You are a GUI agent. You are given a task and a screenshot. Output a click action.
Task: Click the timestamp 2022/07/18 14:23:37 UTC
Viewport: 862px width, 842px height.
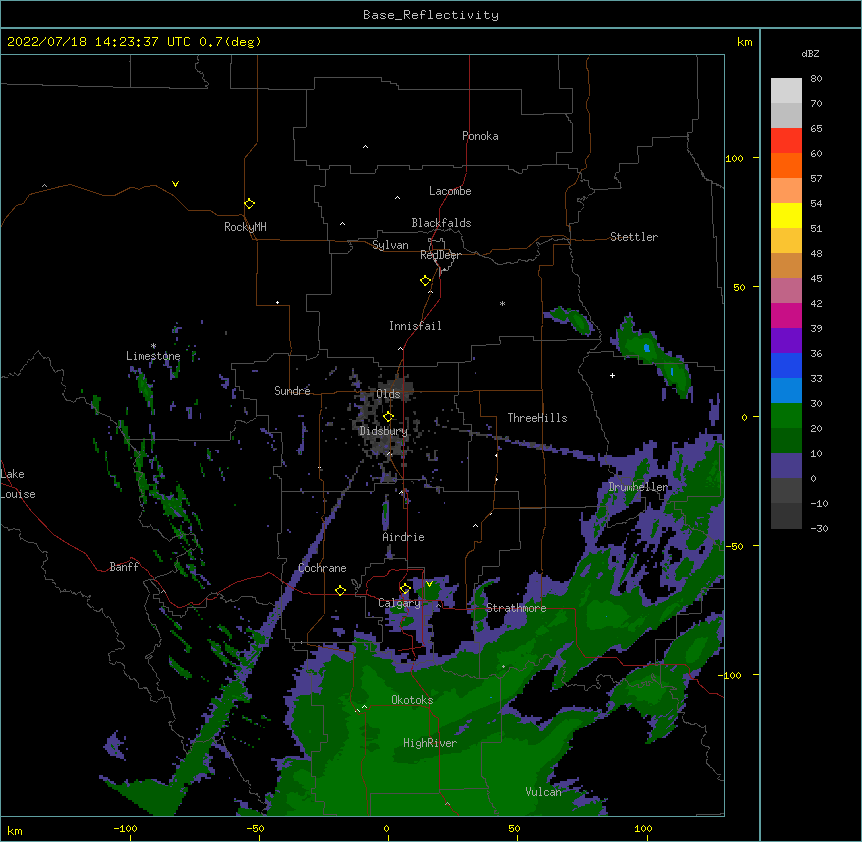(x=99, y=42)
